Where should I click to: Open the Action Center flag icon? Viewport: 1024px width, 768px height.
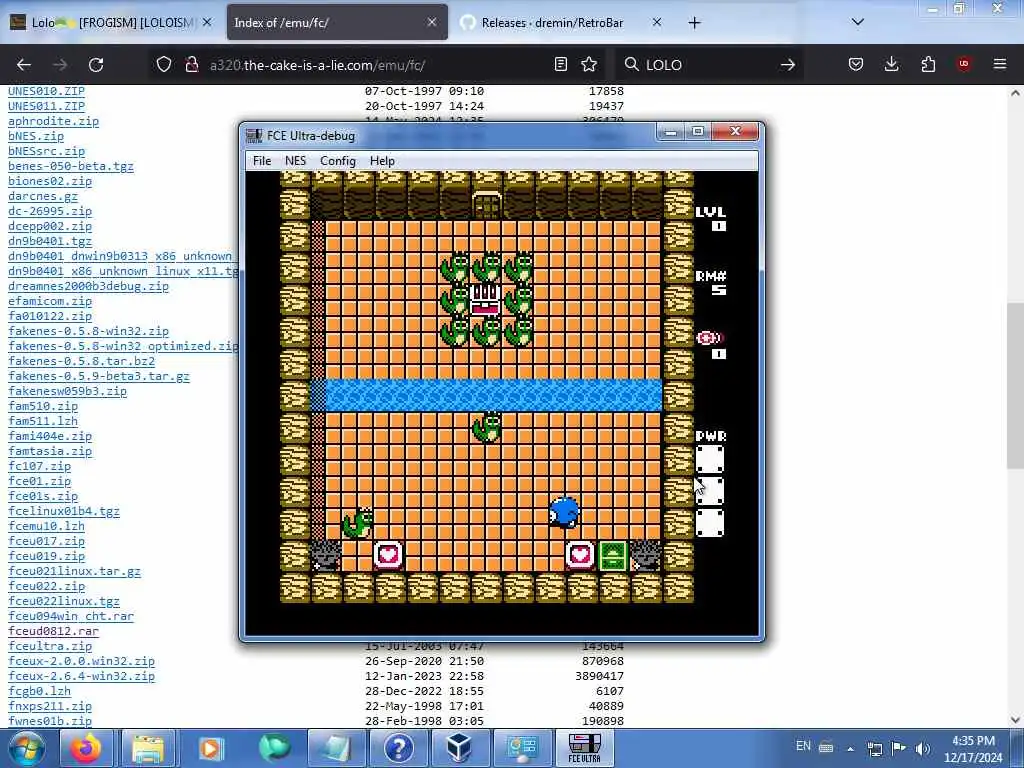899,748
